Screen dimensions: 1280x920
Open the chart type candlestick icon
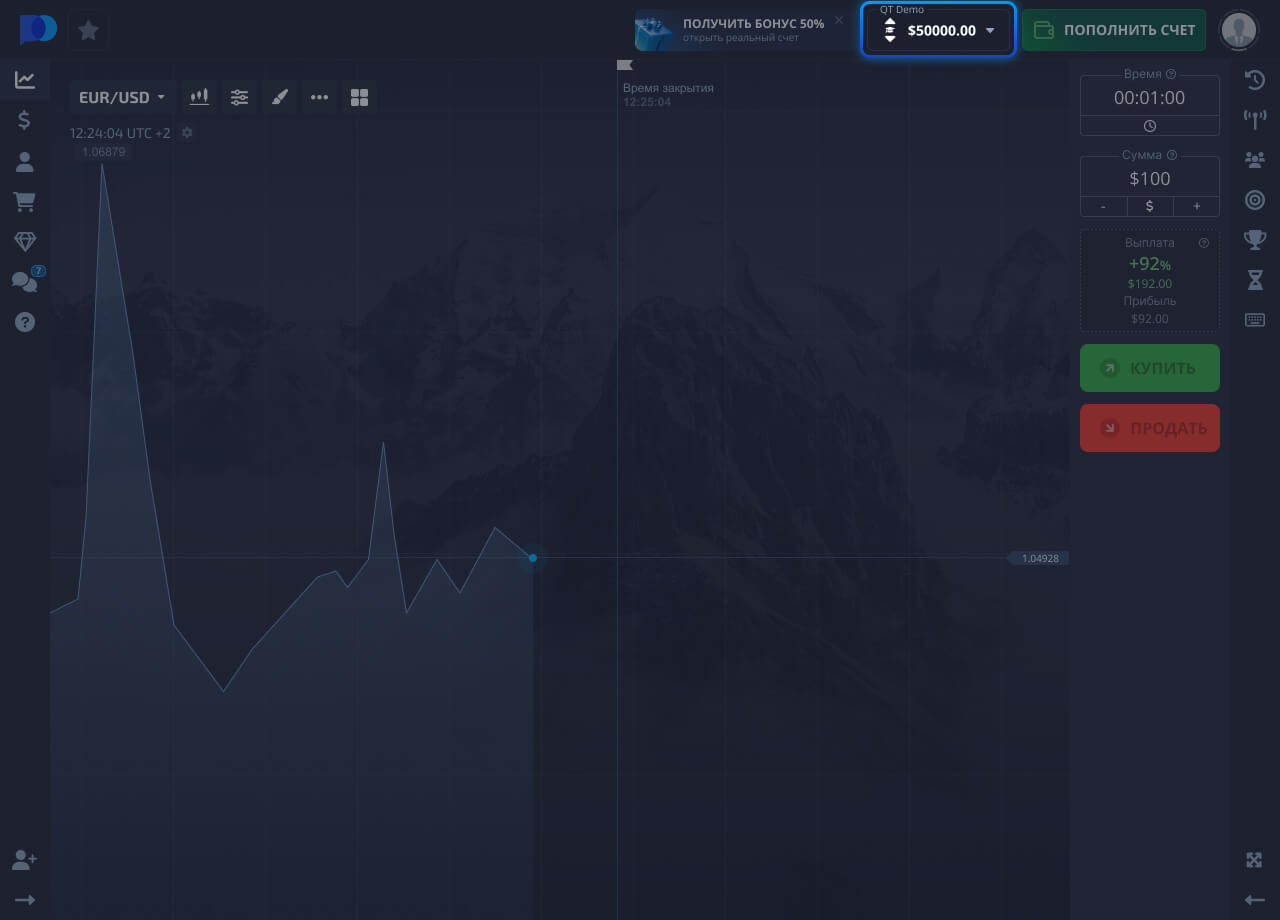pos(200,97)
